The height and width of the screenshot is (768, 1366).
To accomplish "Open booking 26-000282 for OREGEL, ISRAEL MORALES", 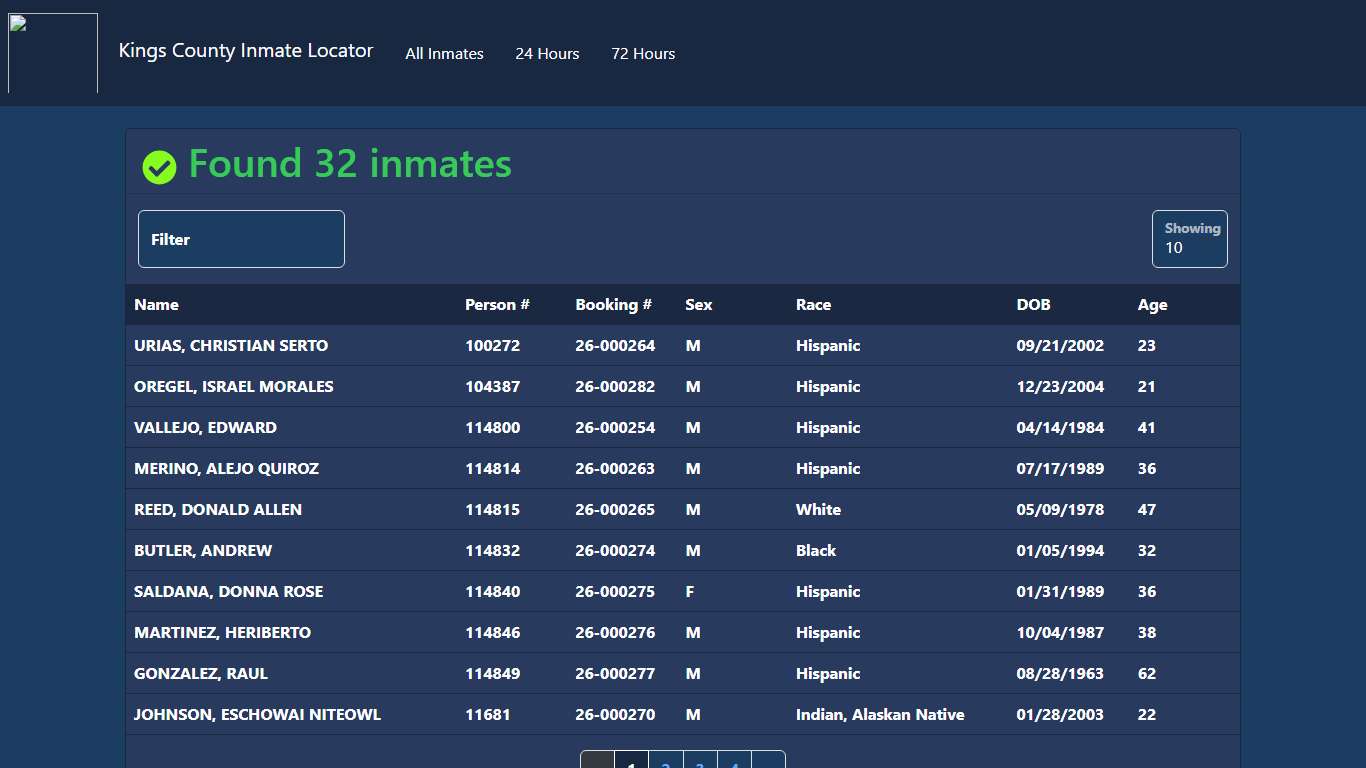I will [614, 386].
